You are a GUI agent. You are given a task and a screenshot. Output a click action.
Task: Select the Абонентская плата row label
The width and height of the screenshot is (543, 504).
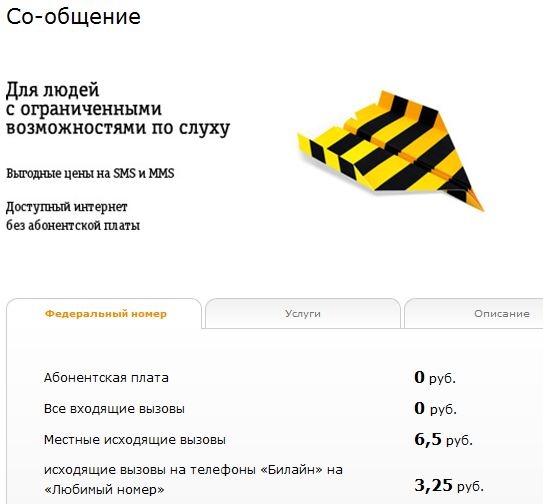coord(106,378)
